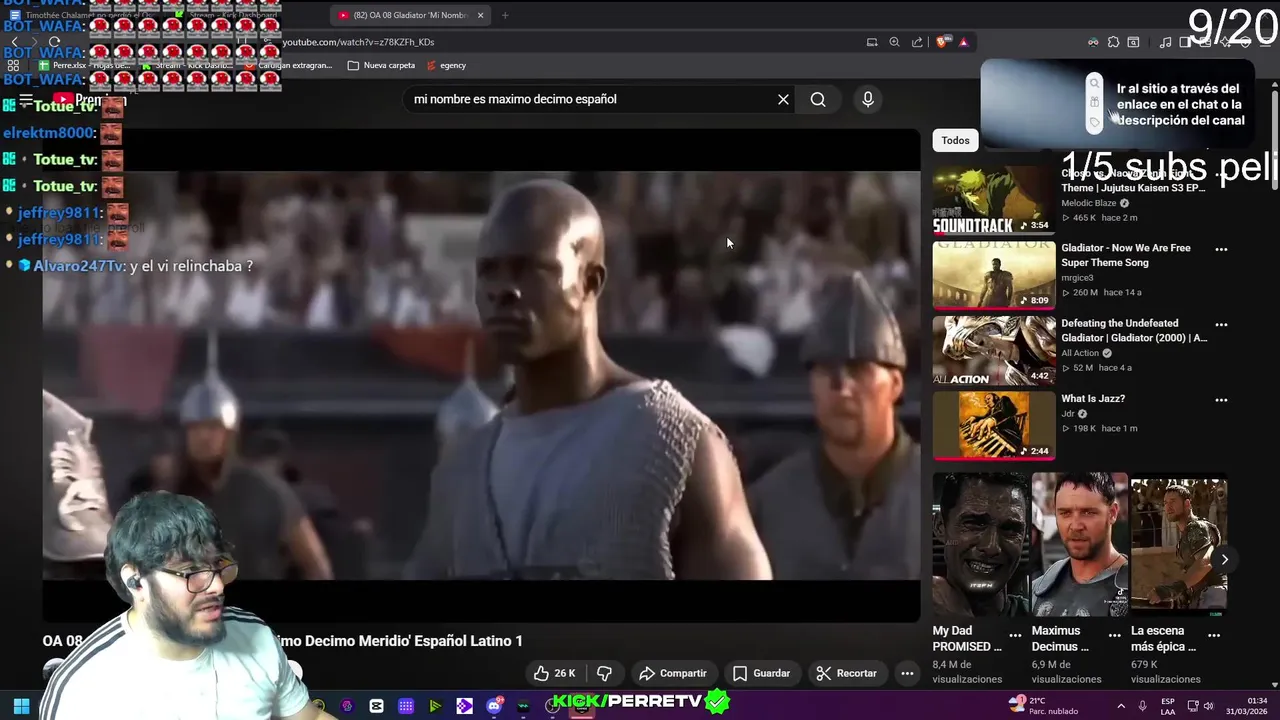Open the purple grid app in the taskbar
This screenshot has height=720, width=1280.
coord(405,706)
